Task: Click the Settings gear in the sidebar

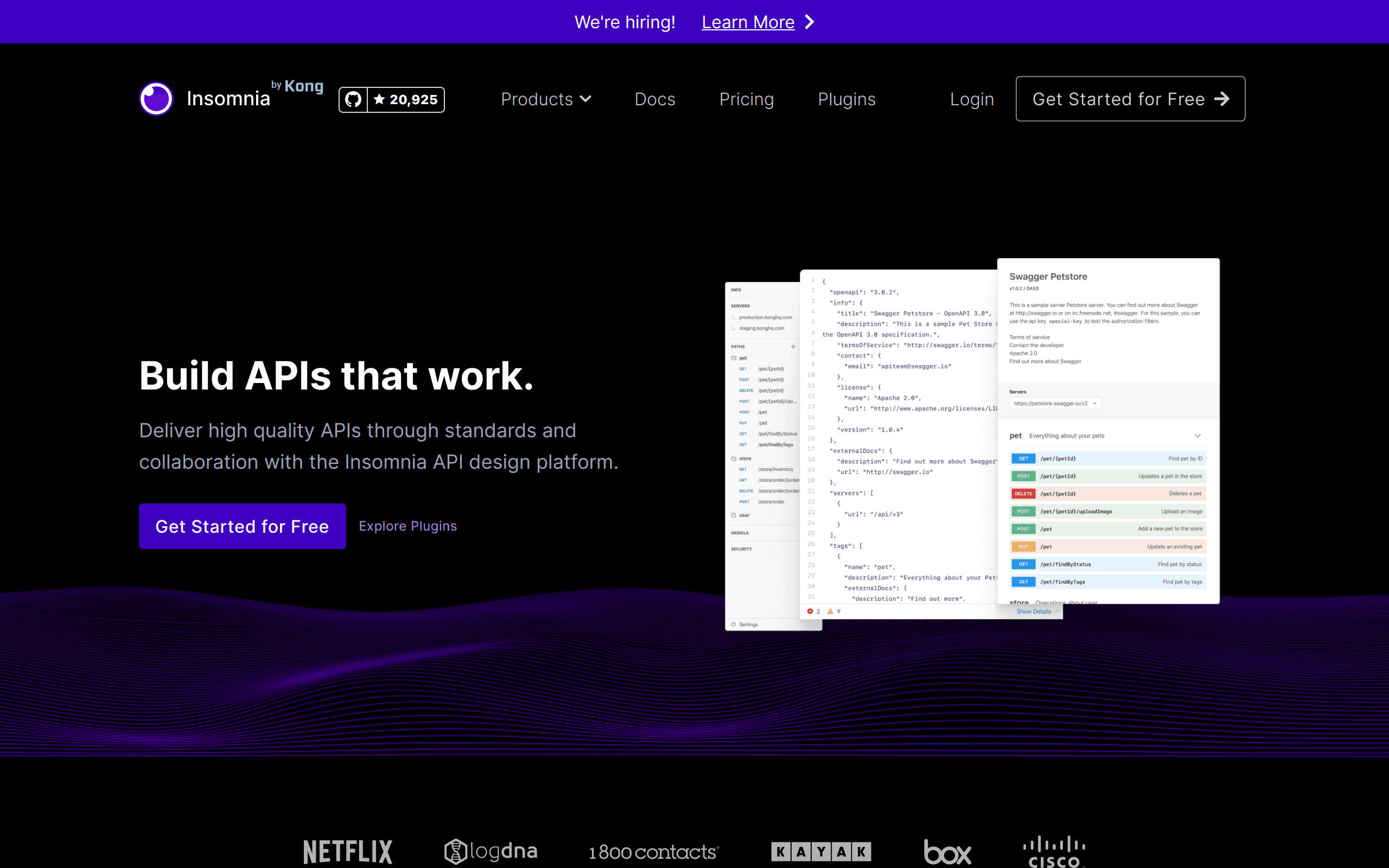Action: (734, 624)
